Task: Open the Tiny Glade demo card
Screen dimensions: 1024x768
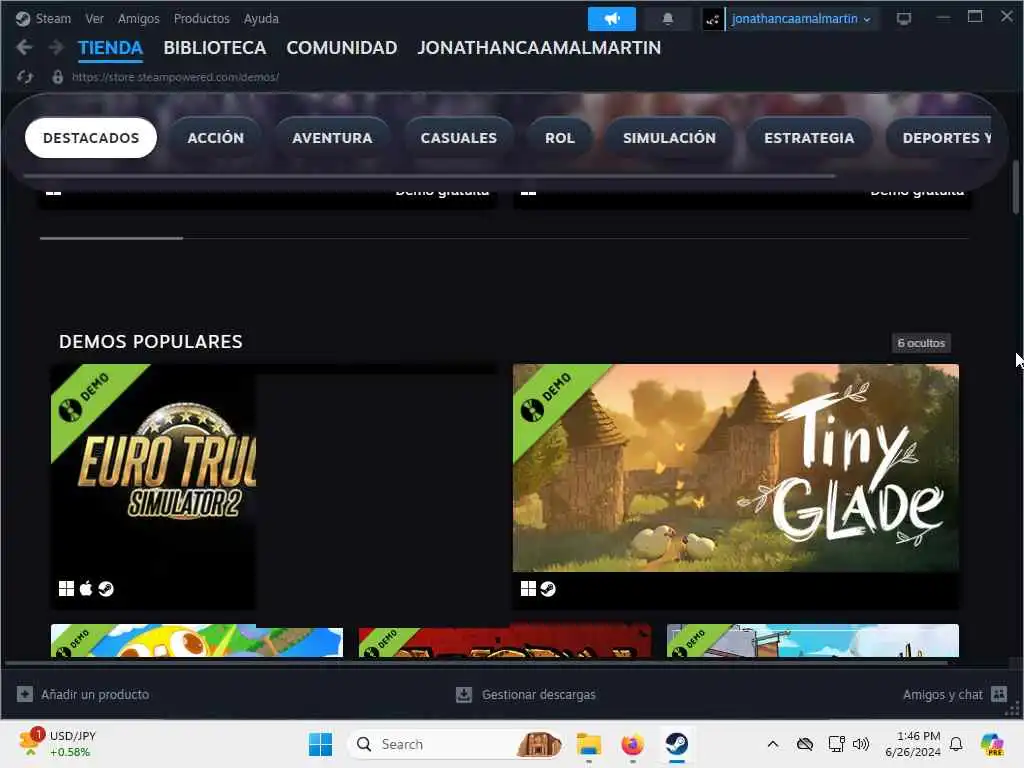Action: pos(736,487)
